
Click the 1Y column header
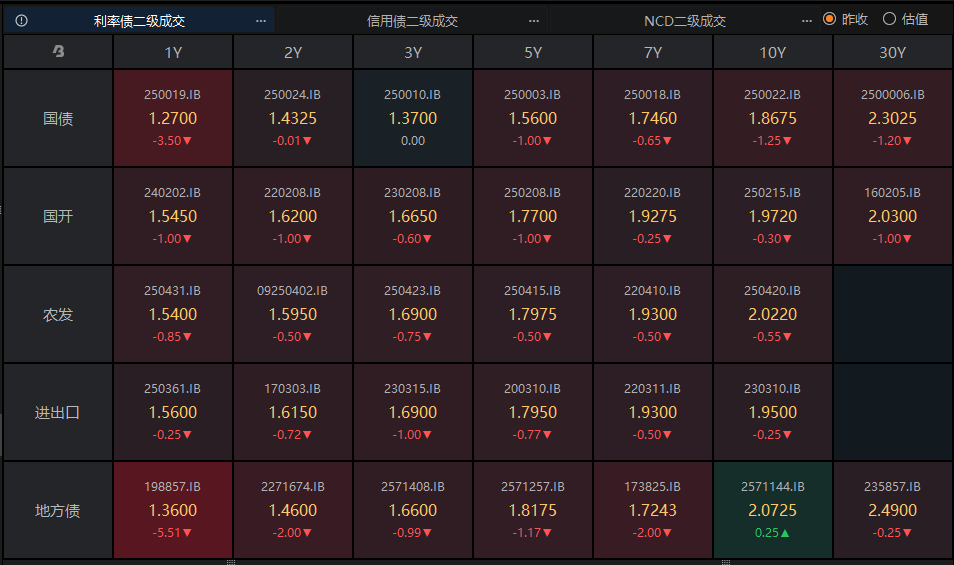[173, 52]
